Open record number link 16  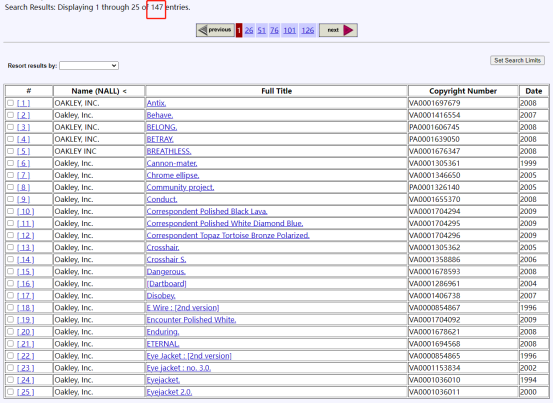coord(25,284)
